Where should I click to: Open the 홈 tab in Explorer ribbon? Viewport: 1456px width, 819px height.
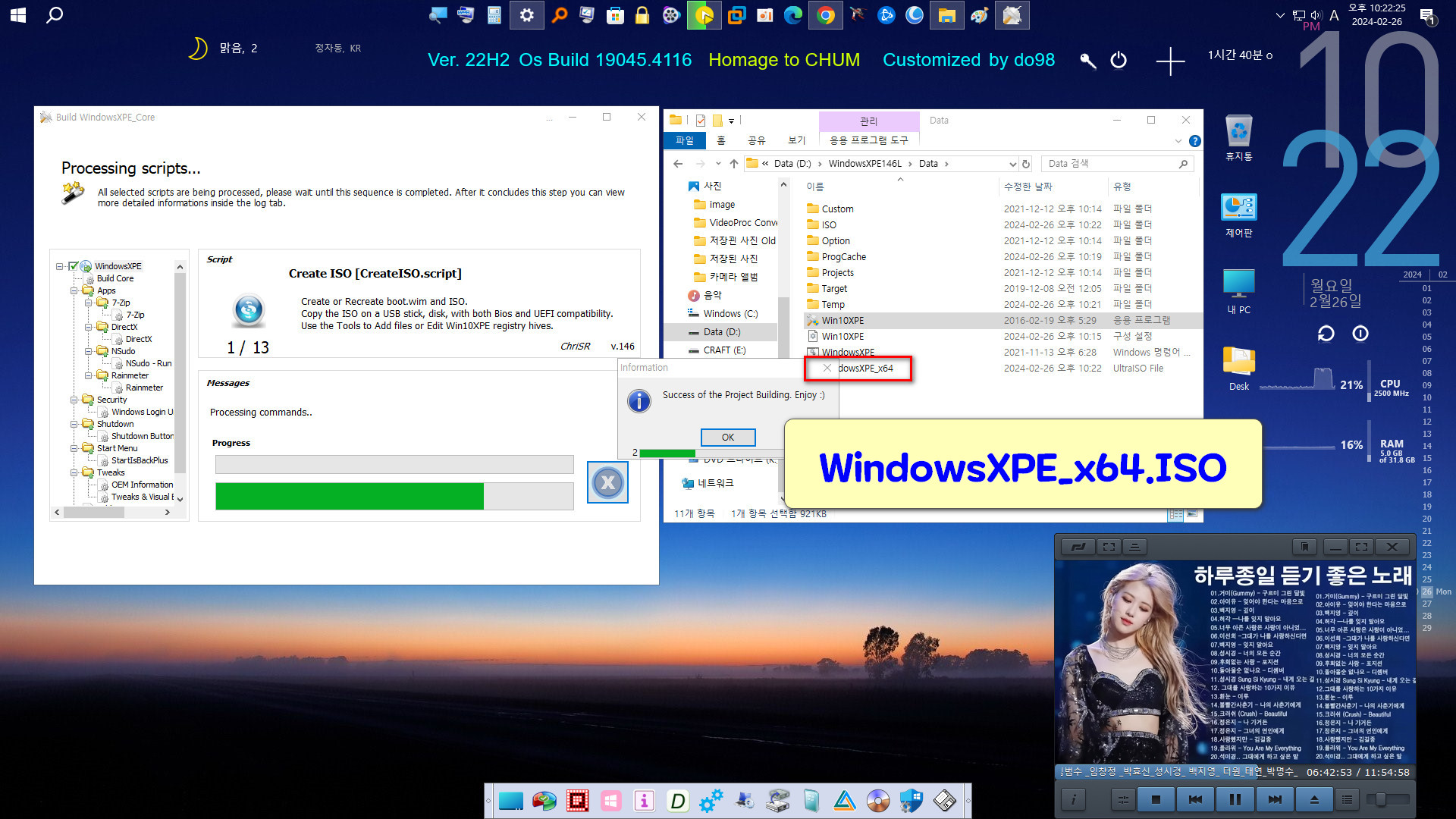click(x=721, y=140)
